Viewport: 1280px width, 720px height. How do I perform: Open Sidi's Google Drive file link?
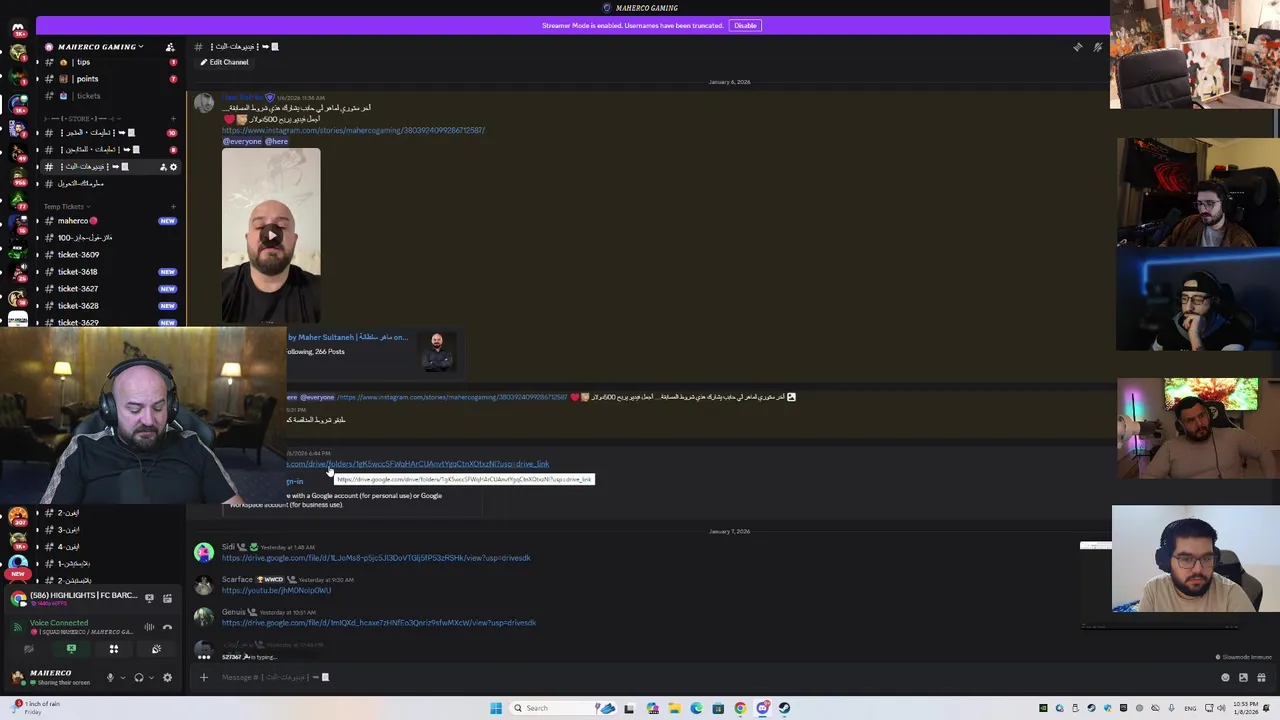376,558
